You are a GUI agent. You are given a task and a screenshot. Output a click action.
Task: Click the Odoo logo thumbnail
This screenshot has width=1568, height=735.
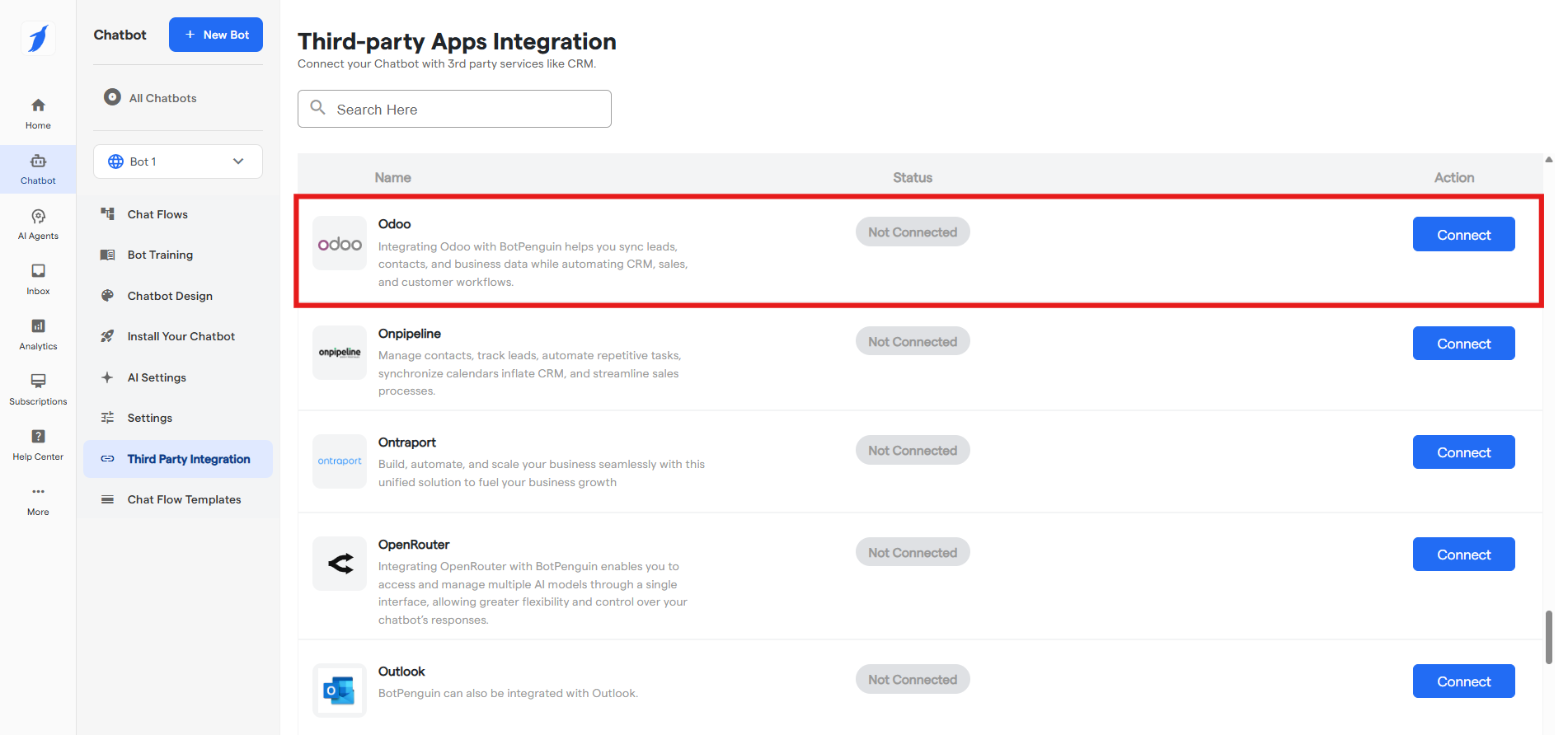pyautogui.click(x=340, y=243)
